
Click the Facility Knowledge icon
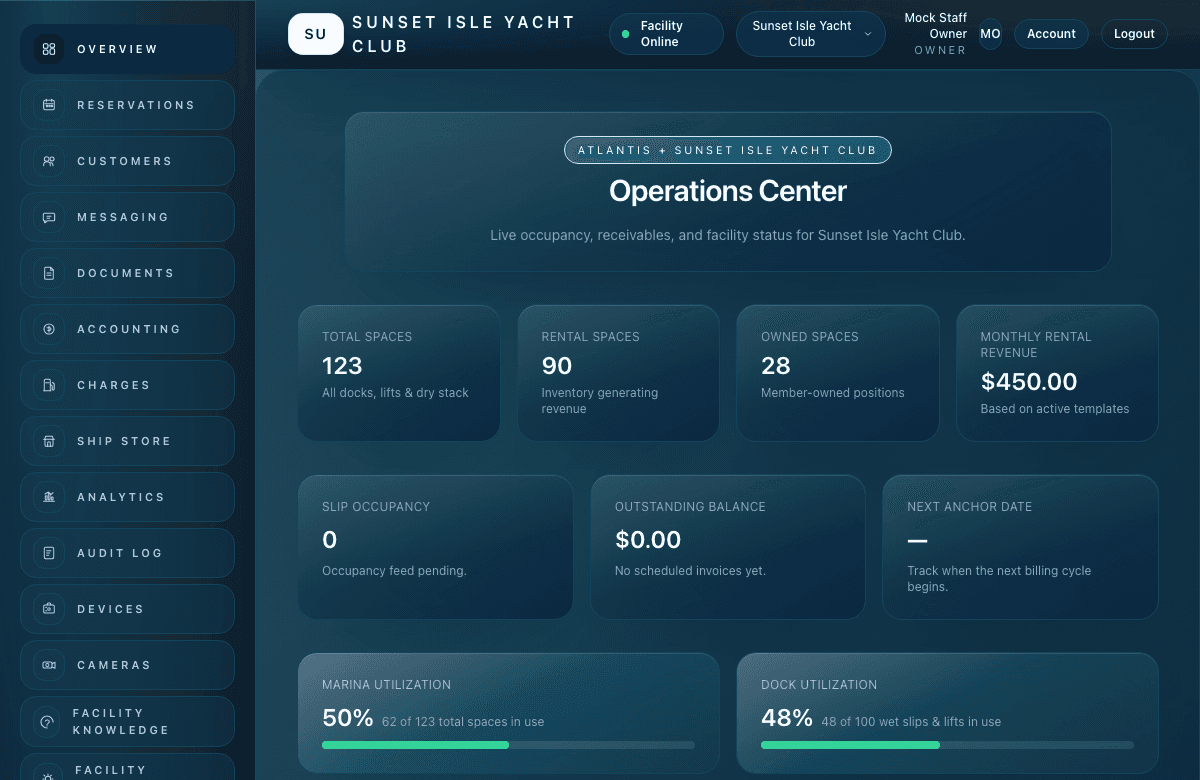click(47, 721)
